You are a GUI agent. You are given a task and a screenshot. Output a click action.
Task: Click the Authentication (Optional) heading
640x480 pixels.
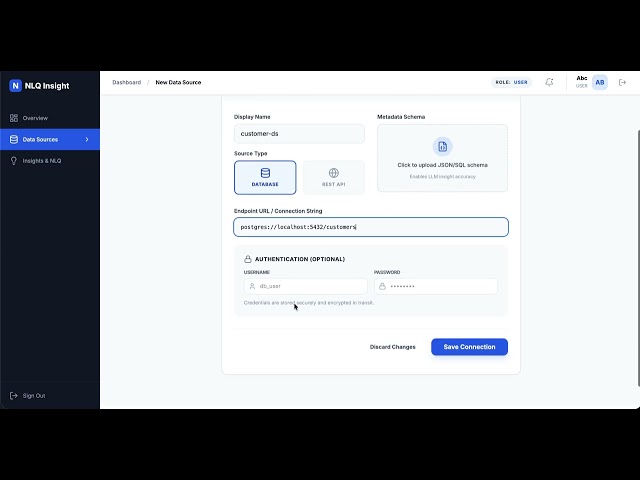(x=300, y=259)
